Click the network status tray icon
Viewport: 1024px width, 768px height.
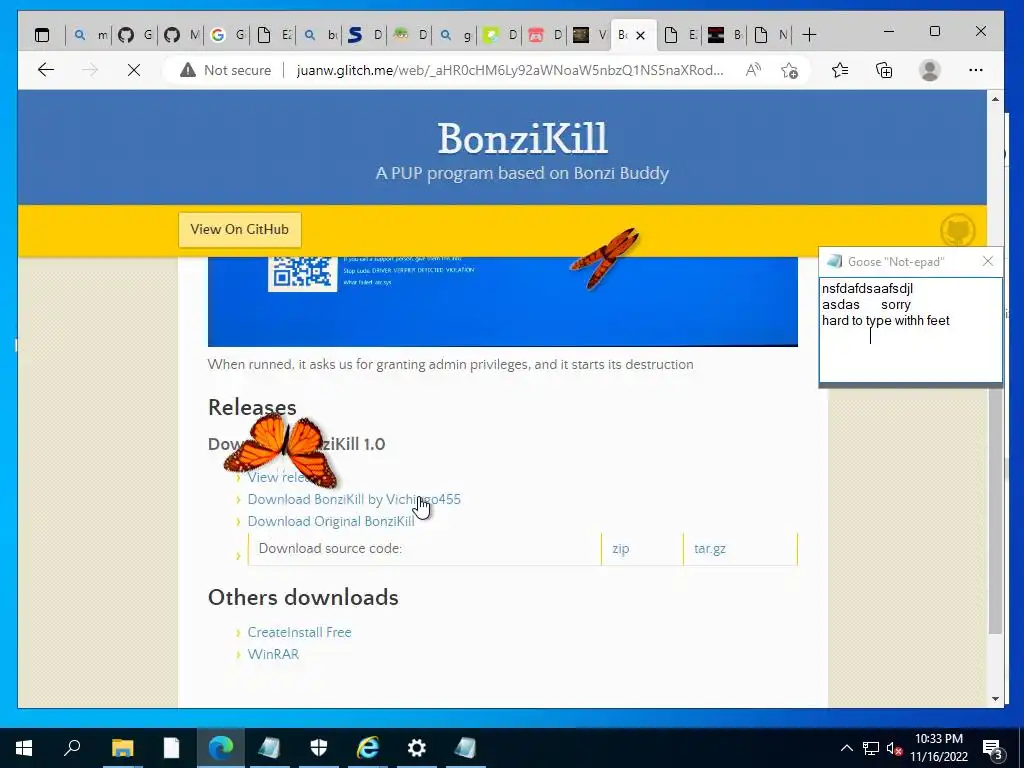point(871,748)
